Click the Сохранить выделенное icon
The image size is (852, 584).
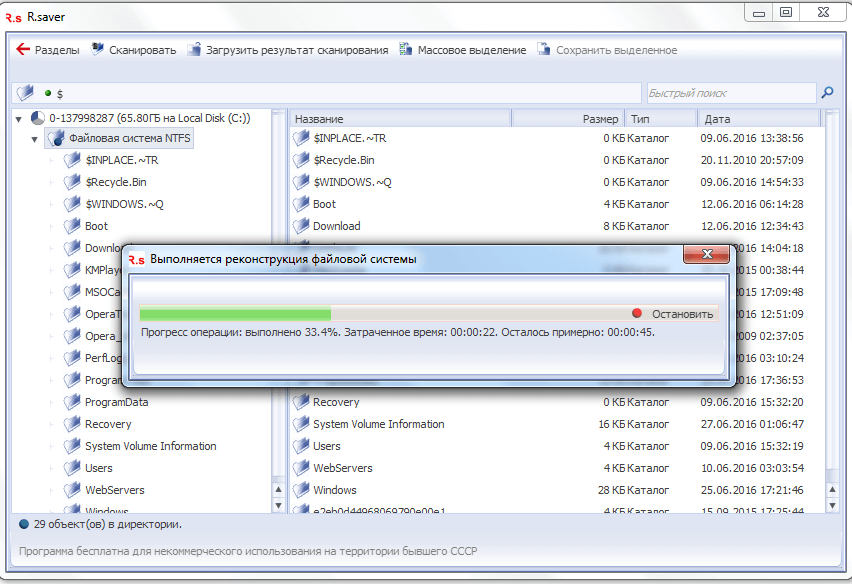544,49
